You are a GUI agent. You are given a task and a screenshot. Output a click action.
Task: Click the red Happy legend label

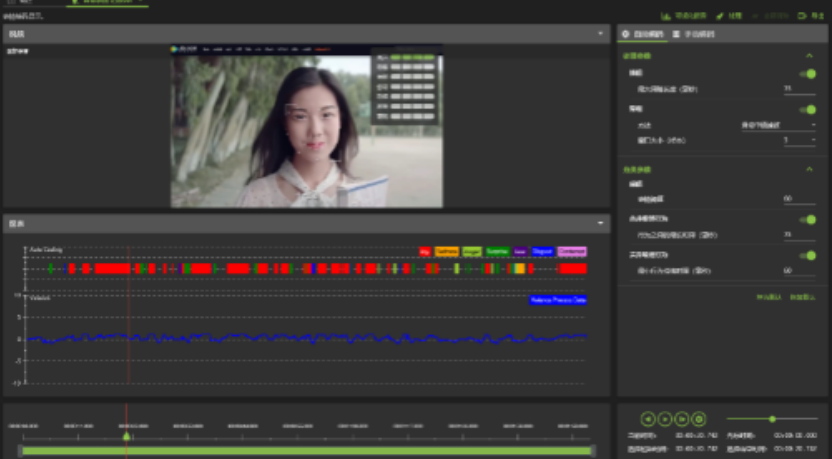tap(425, 252)
